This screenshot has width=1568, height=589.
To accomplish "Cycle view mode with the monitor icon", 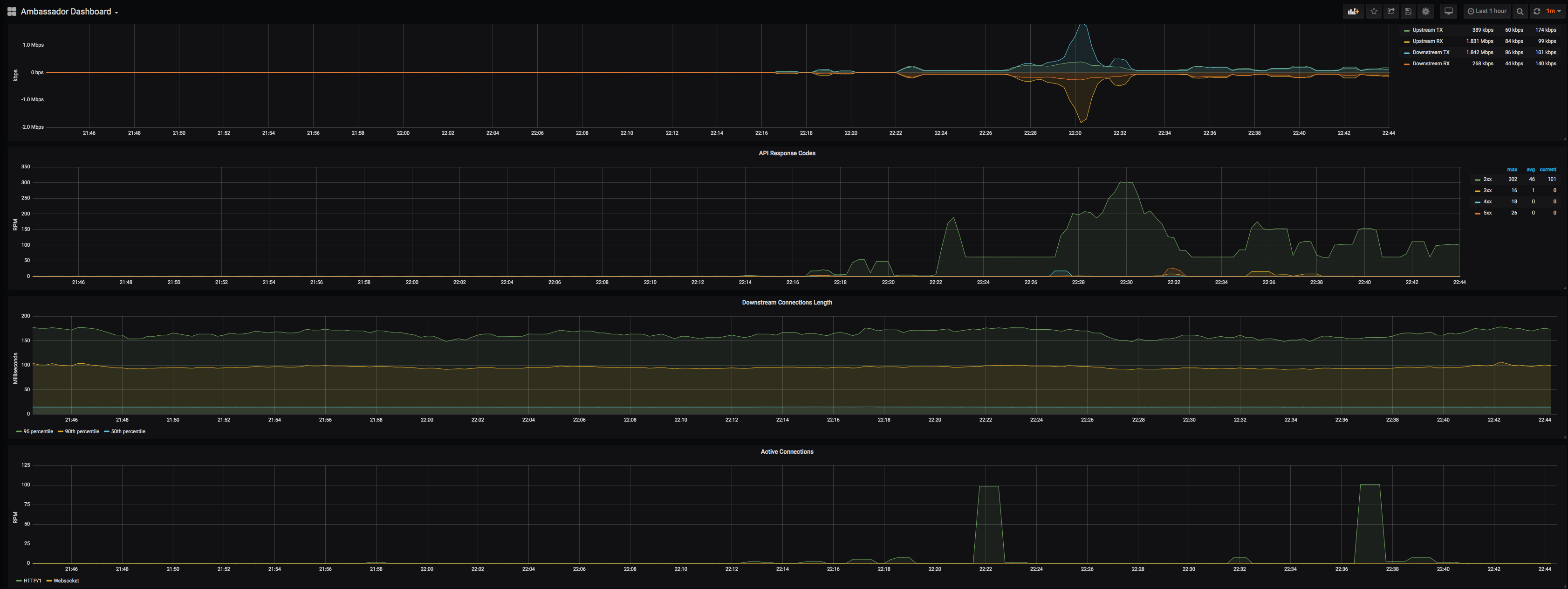I will [1449, 11].
